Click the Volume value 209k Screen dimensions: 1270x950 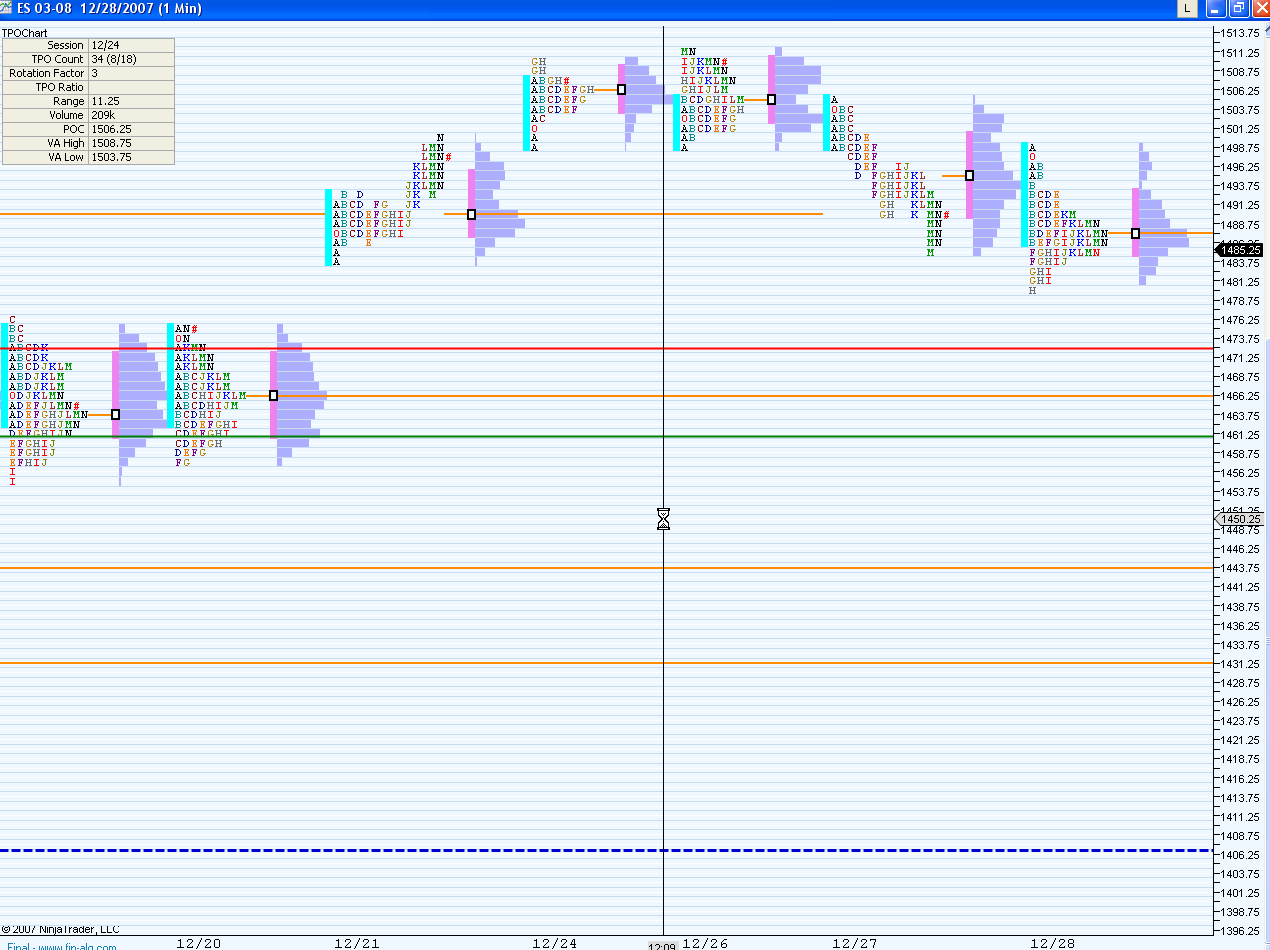(131, 116)
